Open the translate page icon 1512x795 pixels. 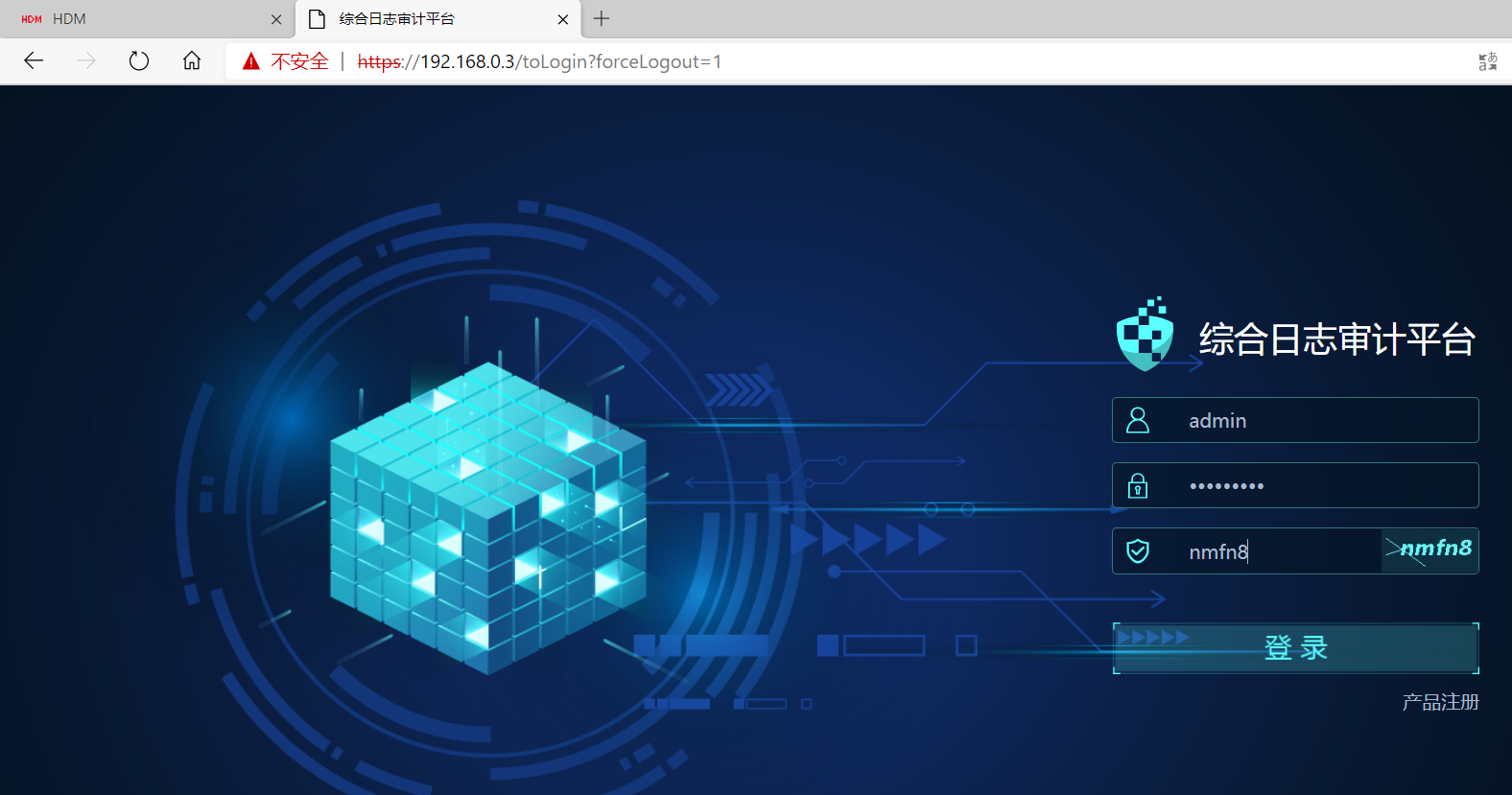coord(1488,61)
